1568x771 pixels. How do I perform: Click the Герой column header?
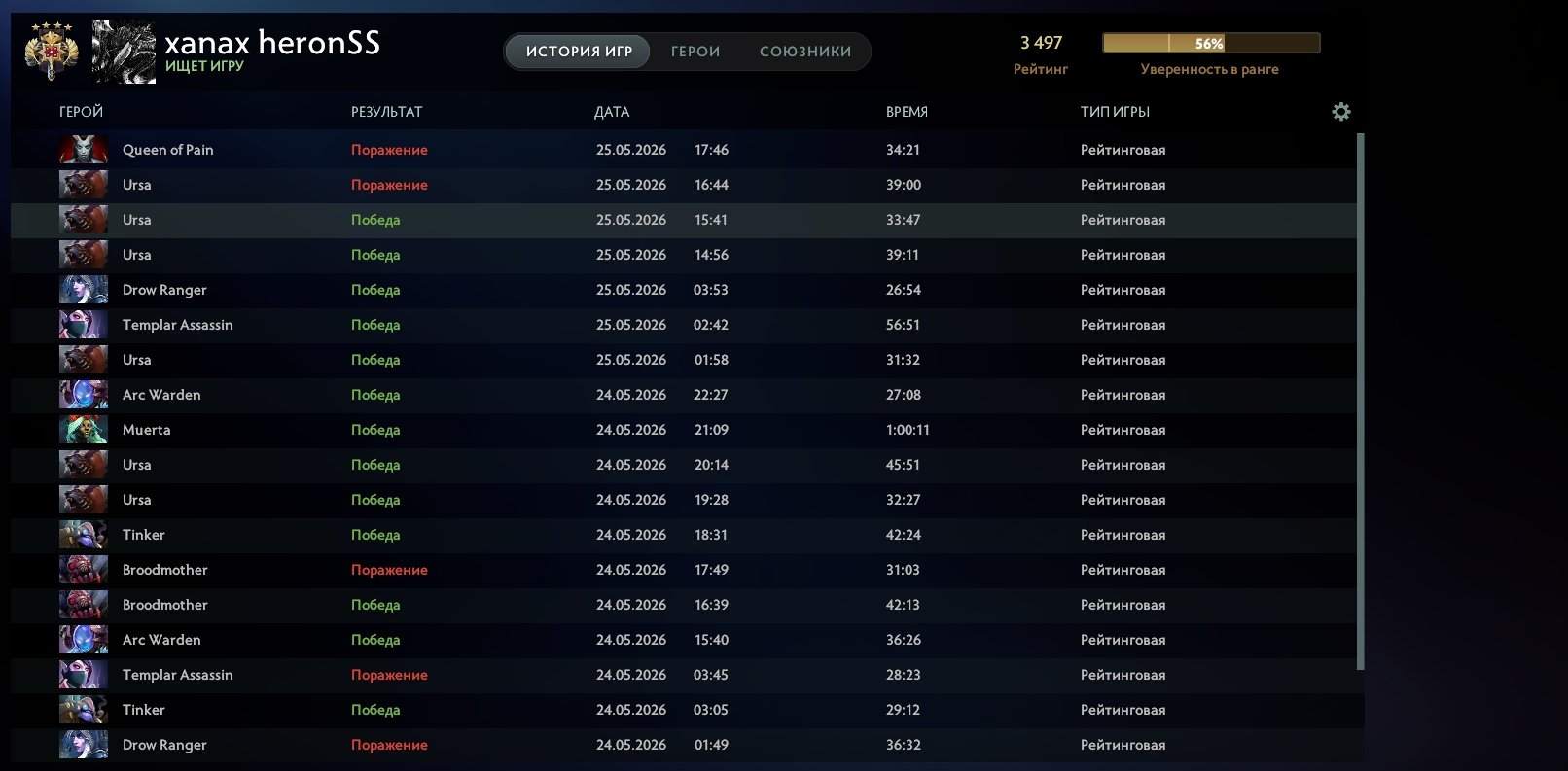(x=81, y=112)
